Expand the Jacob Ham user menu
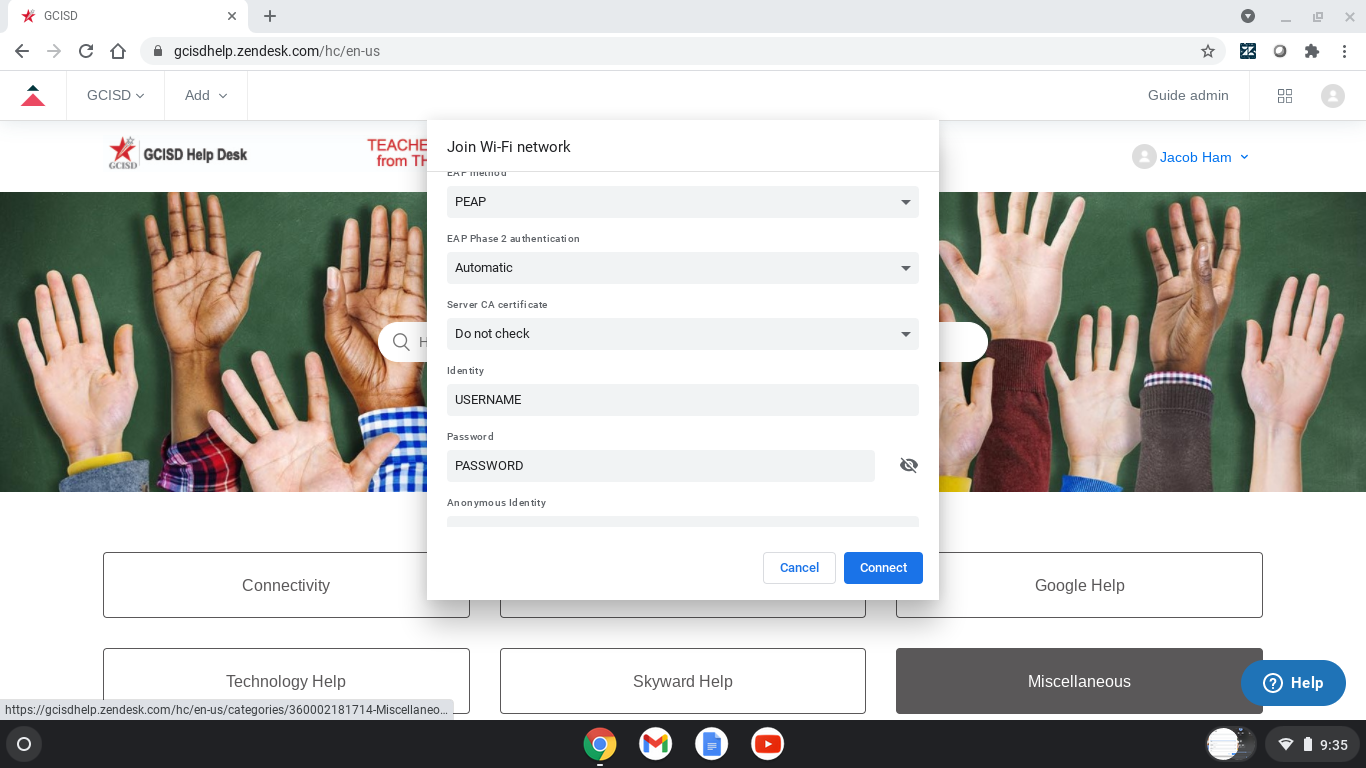Screen dimensions: 1366x768 [x=1192, y=157]
